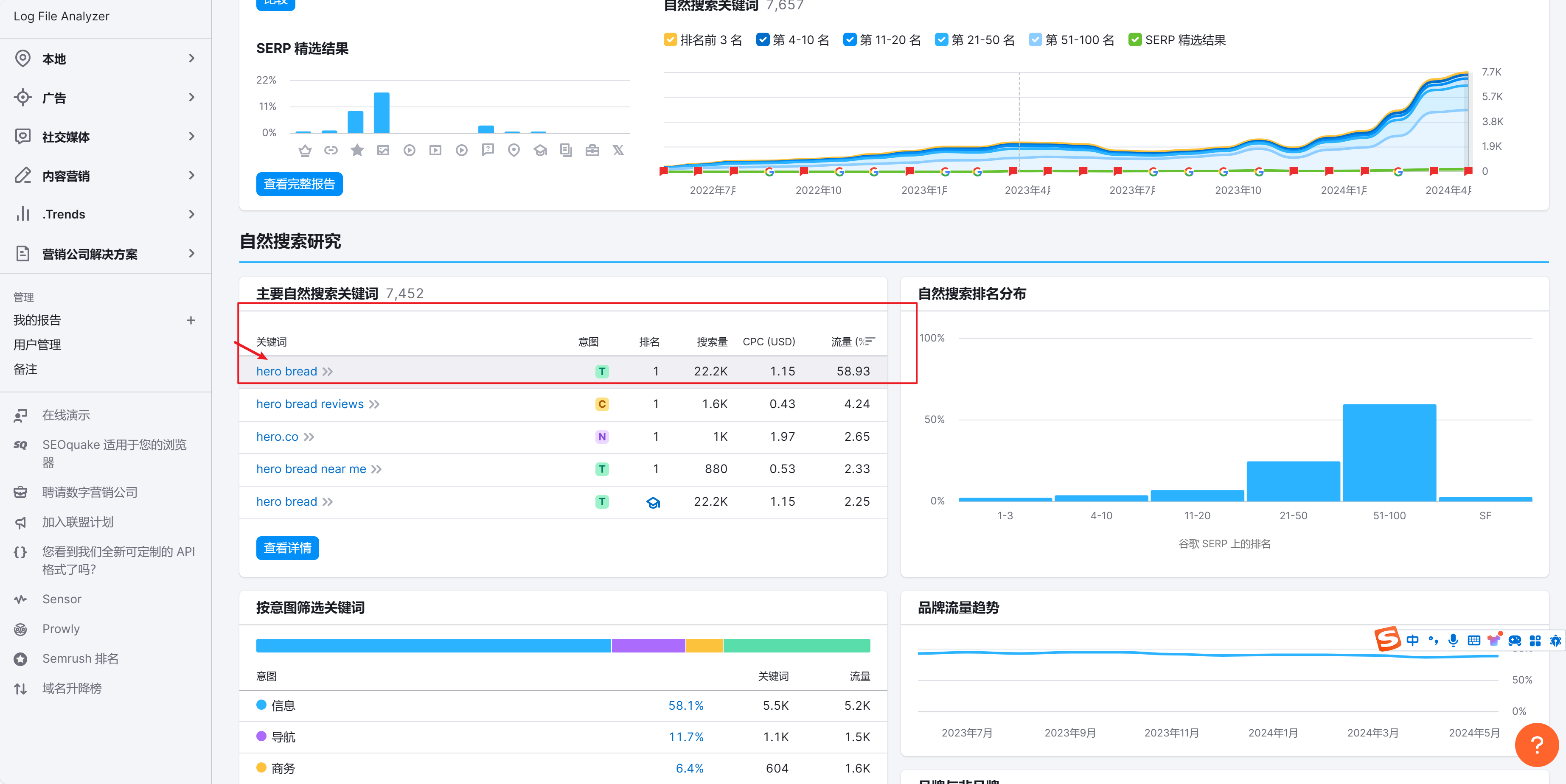Viewport: 1566px width, 784px height.
Task: Open Log File Analyzer menu item
Action: click(x=62, y=17)
